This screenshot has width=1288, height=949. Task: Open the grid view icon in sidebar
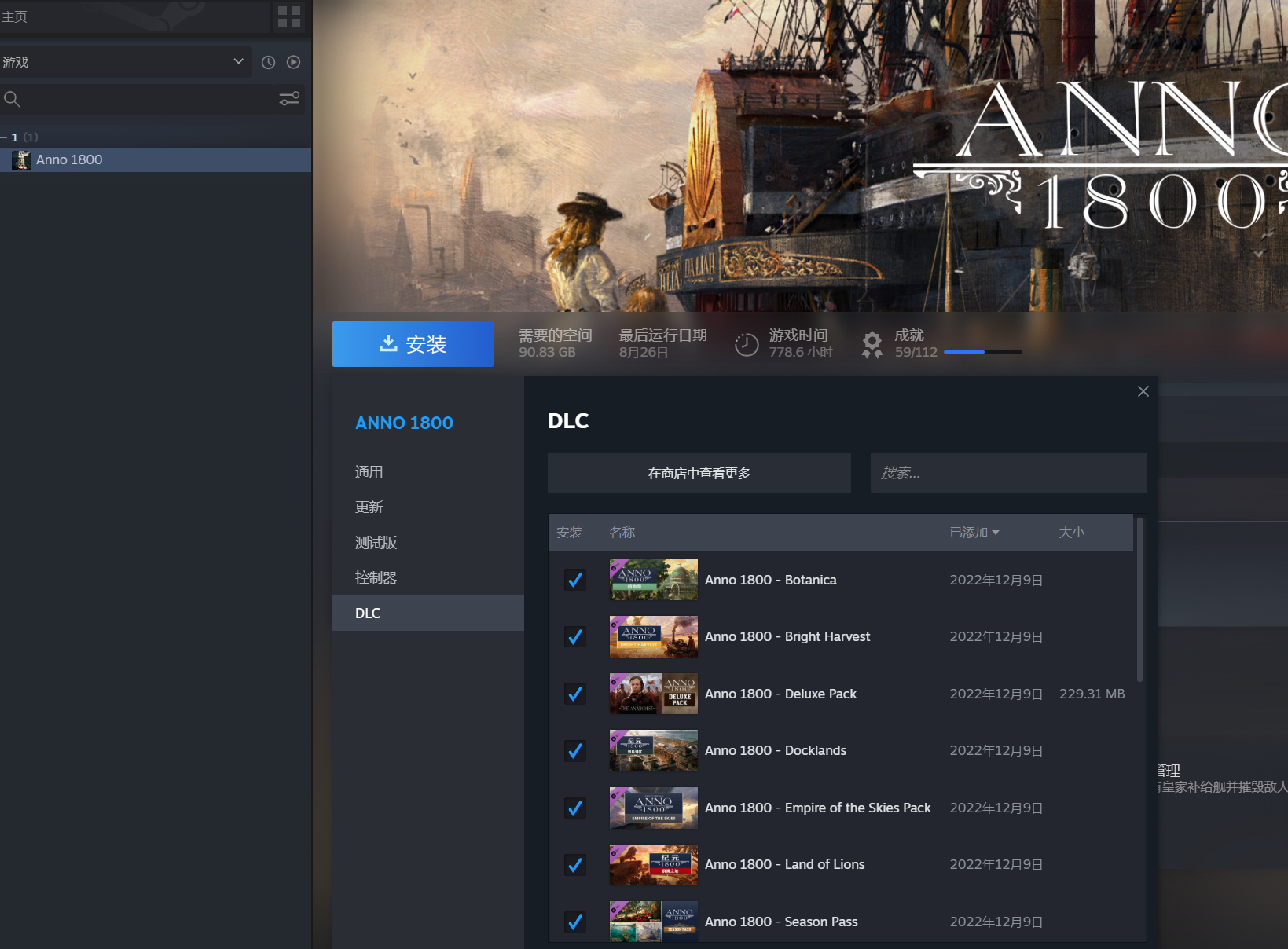point(289,16)
